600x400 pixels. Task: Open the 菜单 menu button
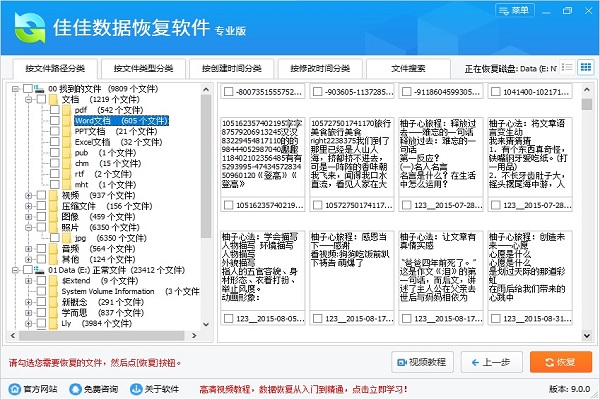click(x=515, y=10)
